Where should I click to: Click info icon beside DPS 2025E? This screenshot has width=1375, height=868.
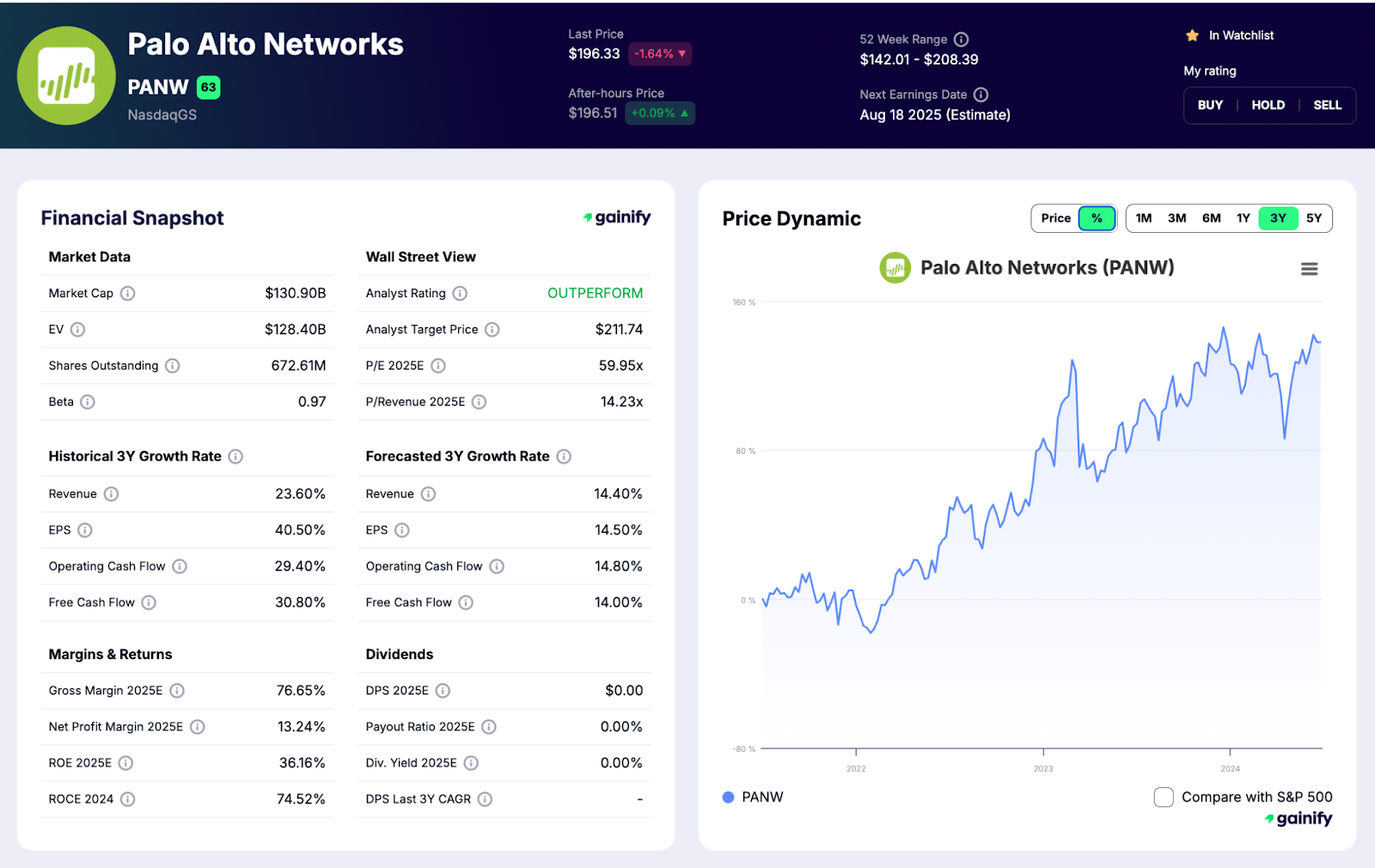tap(443, 690)
